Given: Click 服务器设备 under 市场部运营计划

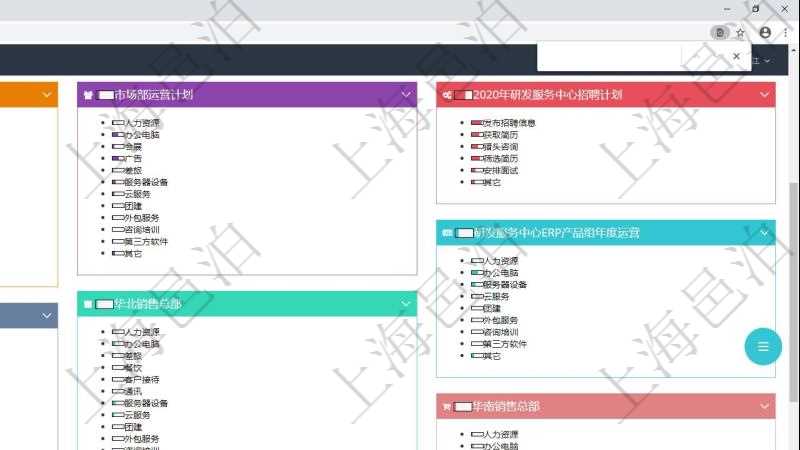Looking at the screenshot, I should pyautogui.click(x=146, y=182).
